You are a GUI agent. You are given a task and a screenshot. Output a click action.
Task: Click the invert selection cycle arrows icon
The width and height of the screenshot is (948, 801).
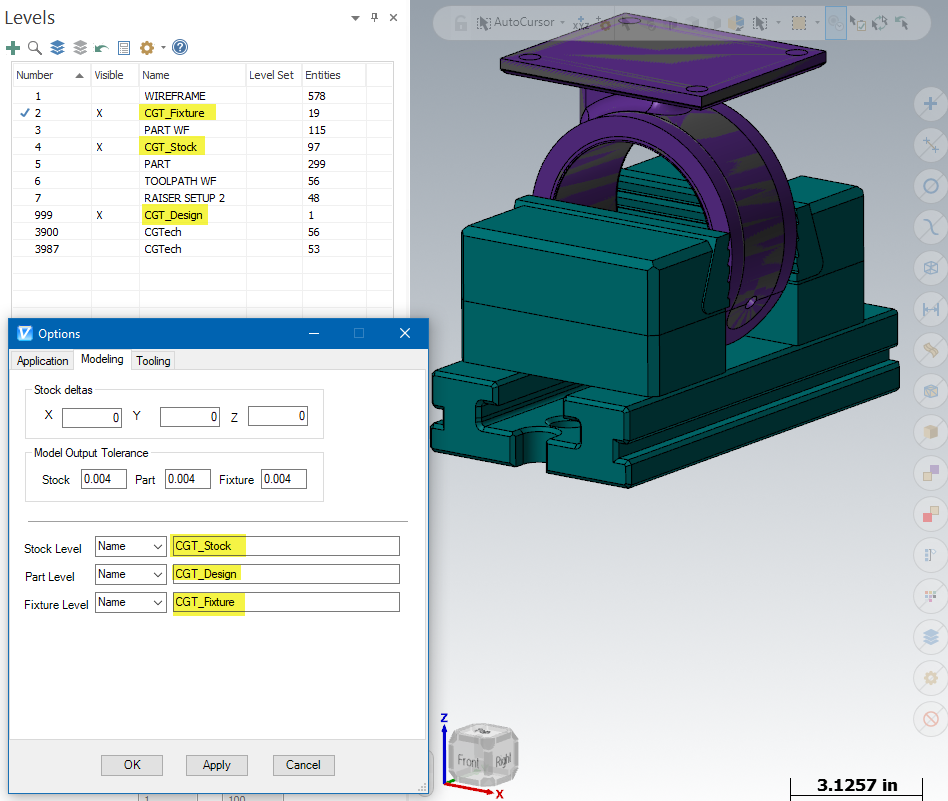(880, 23)
